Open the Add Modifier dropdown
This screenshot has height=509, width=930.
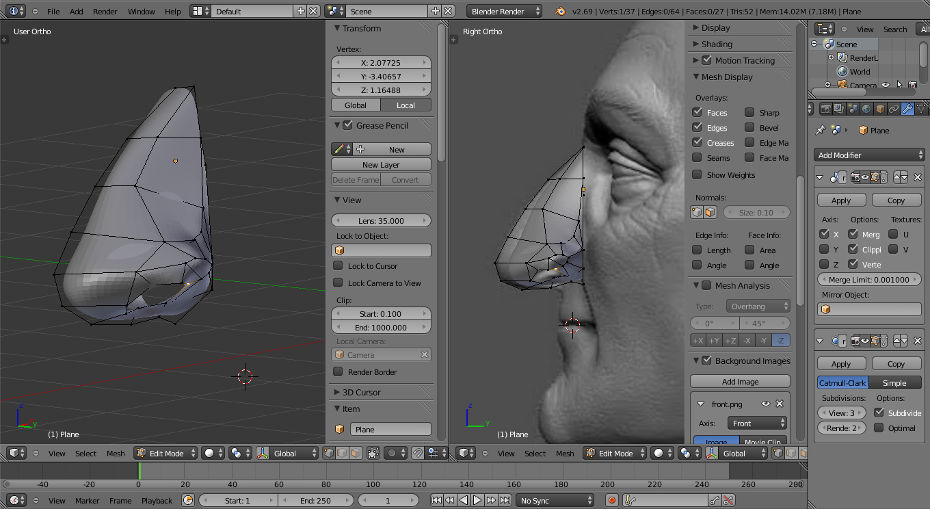870,155
